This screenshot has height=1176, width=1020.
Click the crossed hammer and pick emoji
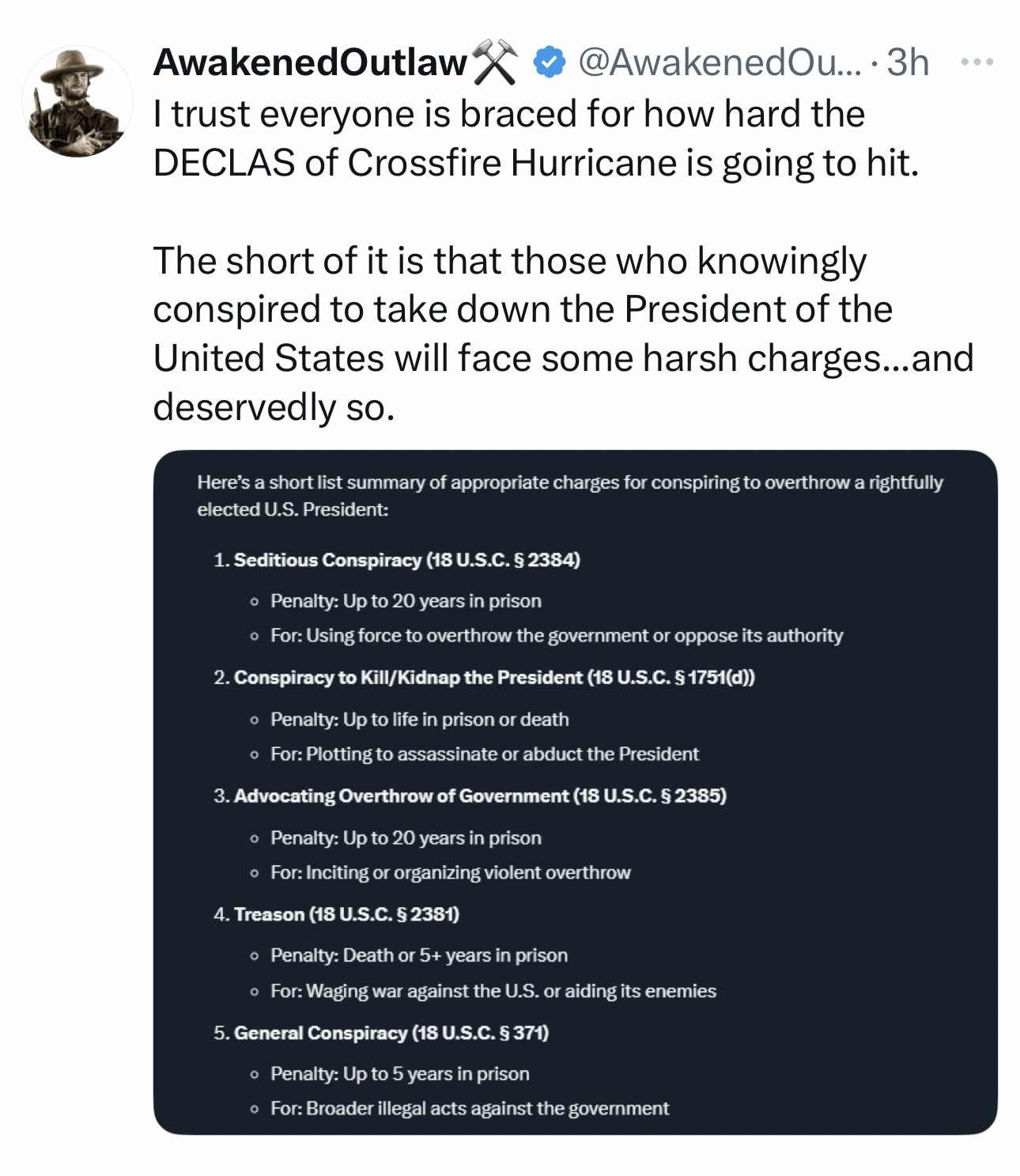coord(494,62)
